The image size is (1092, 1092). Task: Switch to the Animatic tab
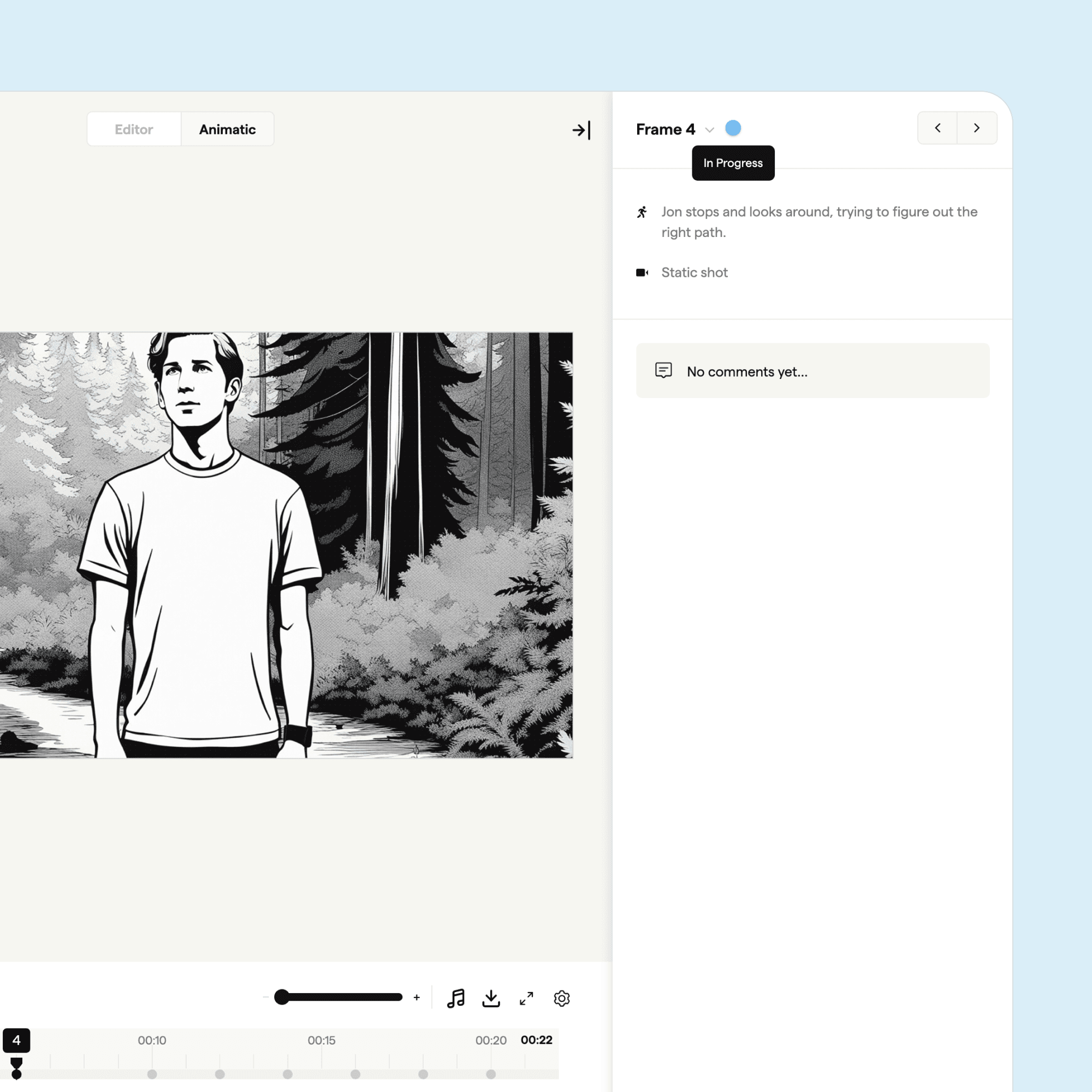(x=226, y=128)
